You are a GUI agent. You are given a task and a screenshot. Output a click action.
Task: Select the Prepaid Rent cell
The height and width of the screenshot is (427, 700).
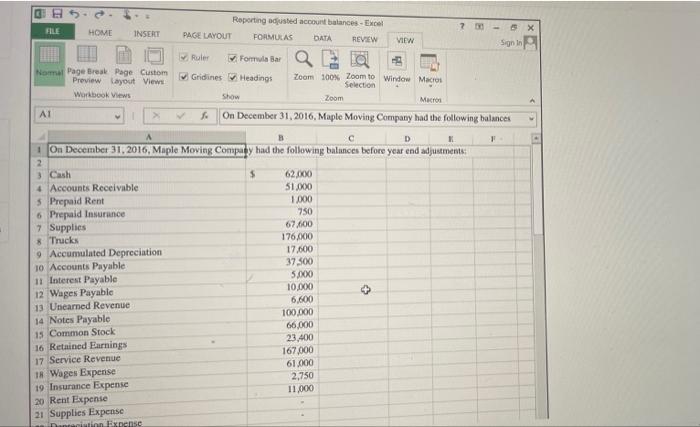tap(147, 201)
